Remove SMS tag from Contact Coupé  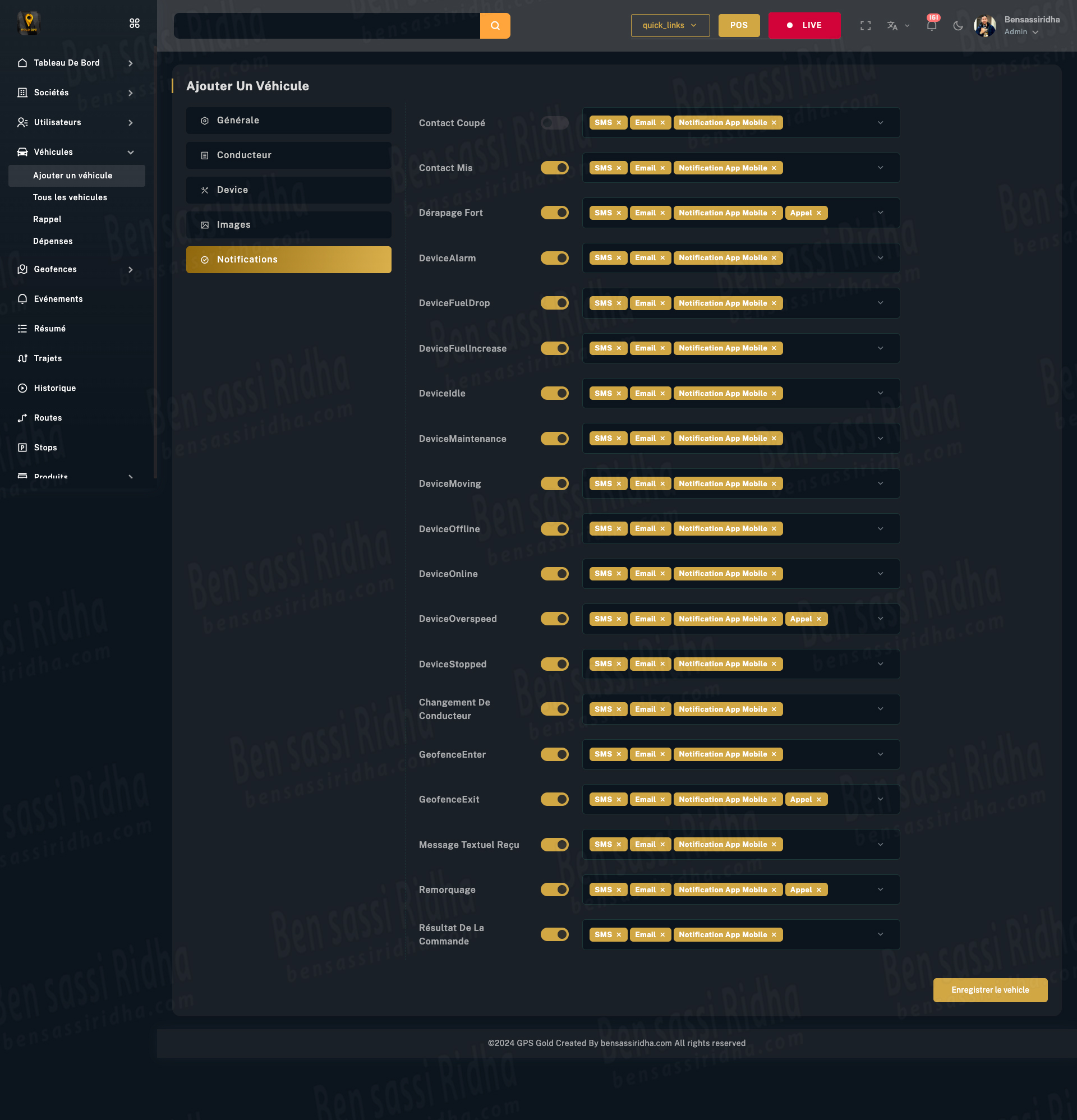coord(619,123)
